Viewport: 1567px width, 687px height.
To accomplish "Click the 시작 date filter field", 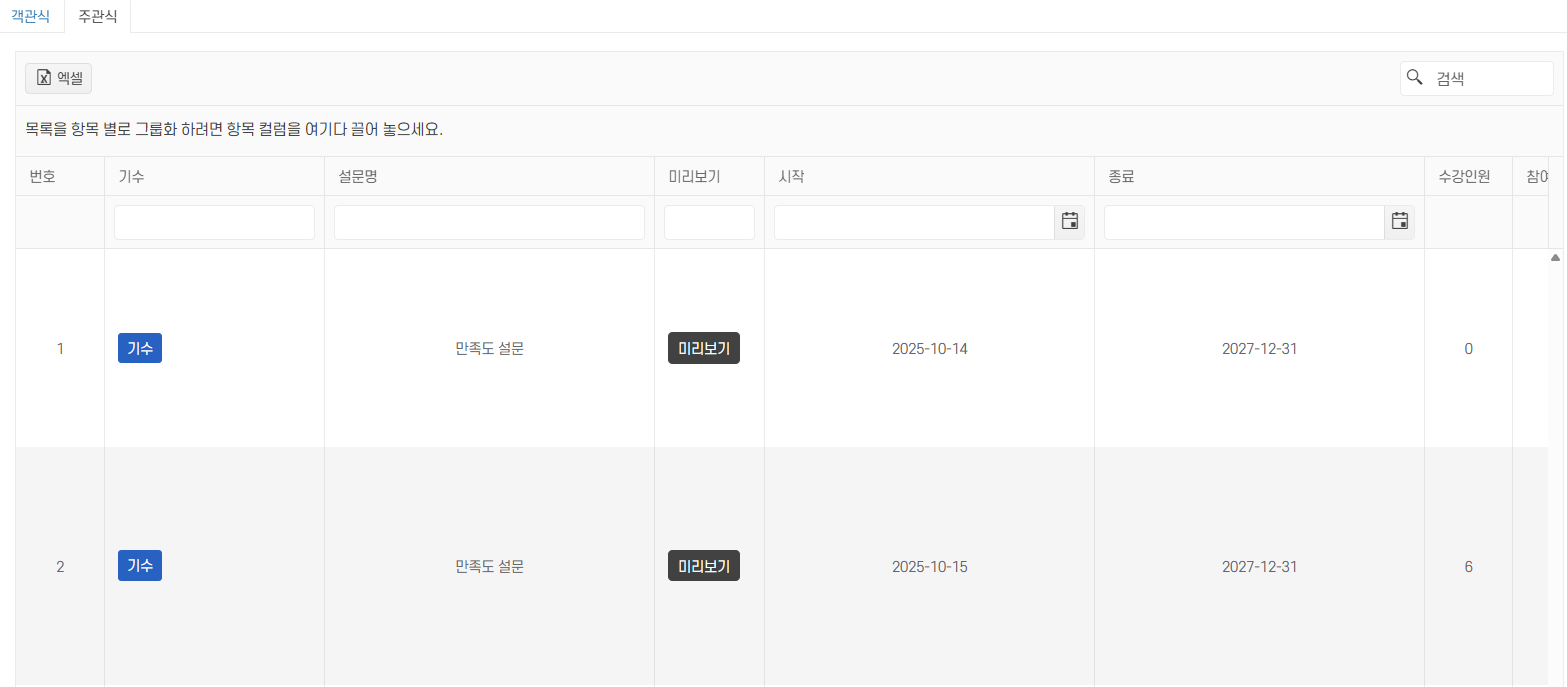I will click(x=914, y=222).
